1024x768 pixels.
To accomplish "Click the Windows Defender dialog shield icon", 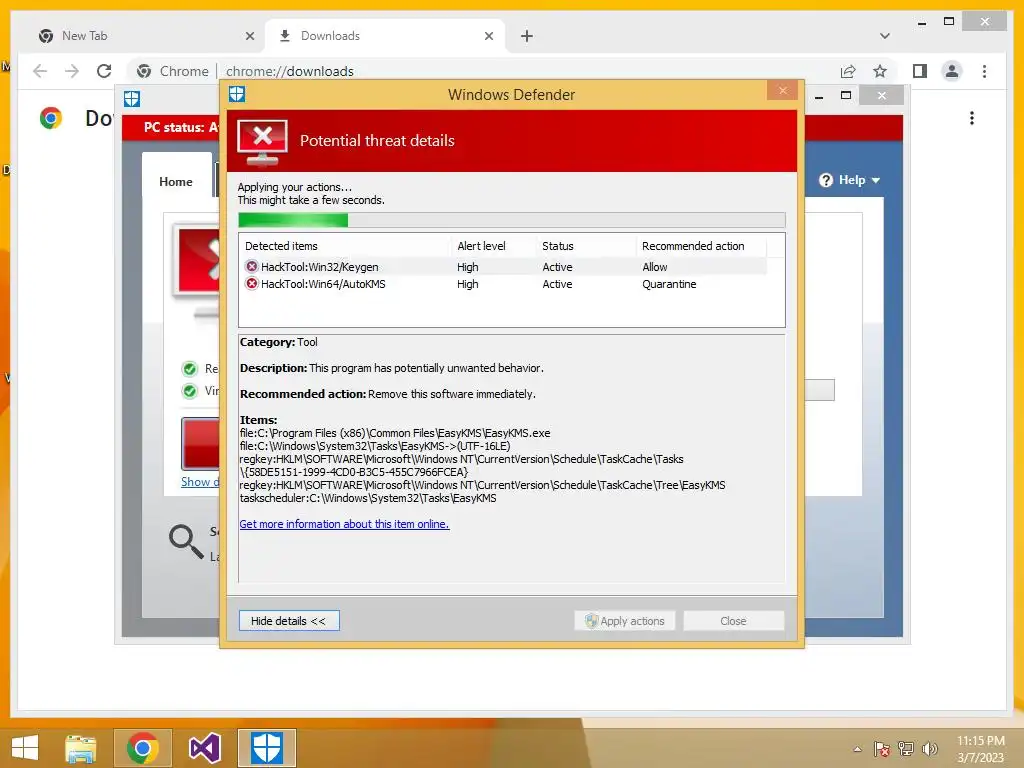I will [236, 94].
